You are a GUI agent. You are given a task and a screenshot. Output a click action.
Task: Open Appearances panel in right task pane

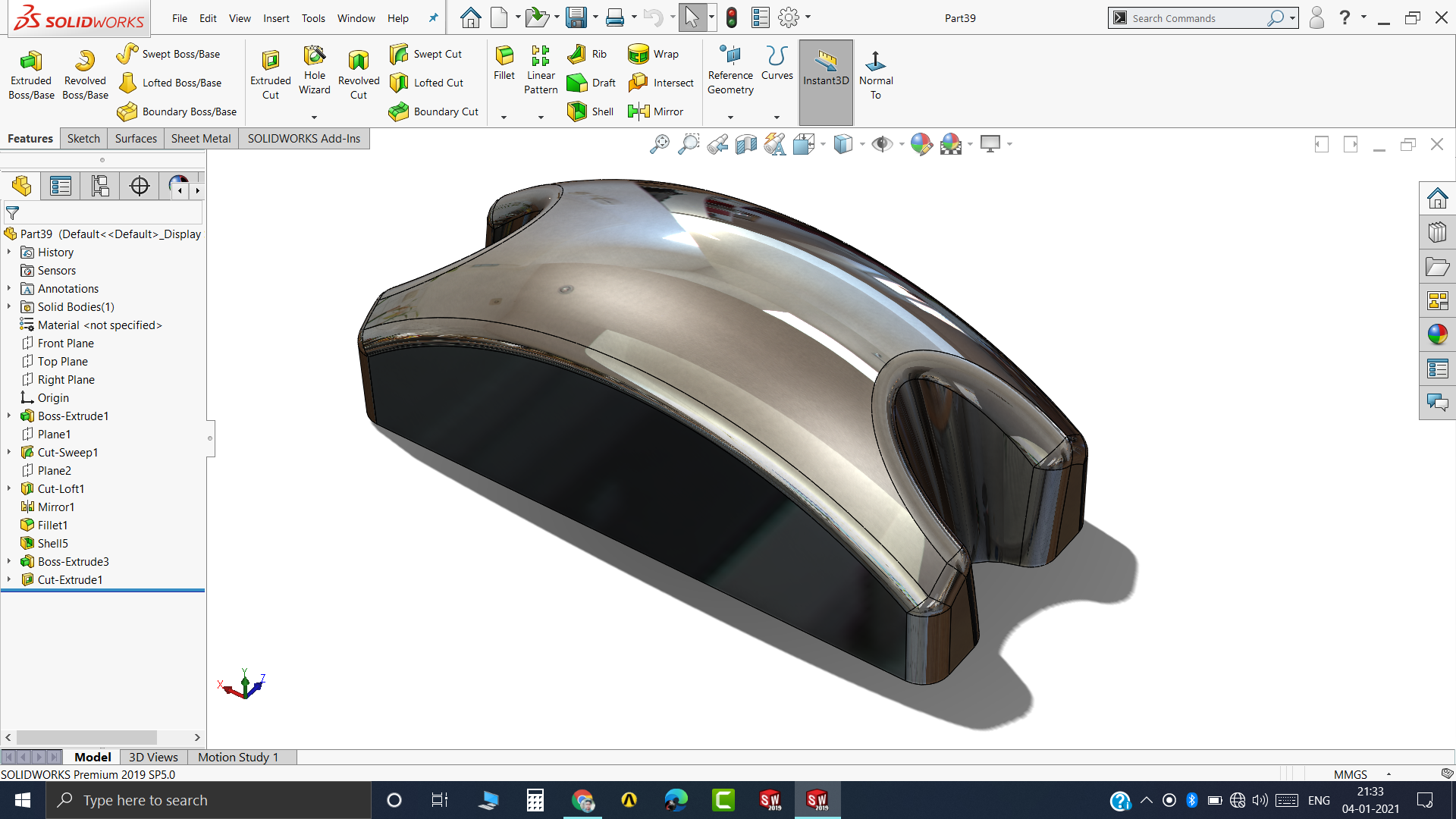point(1437,334)
